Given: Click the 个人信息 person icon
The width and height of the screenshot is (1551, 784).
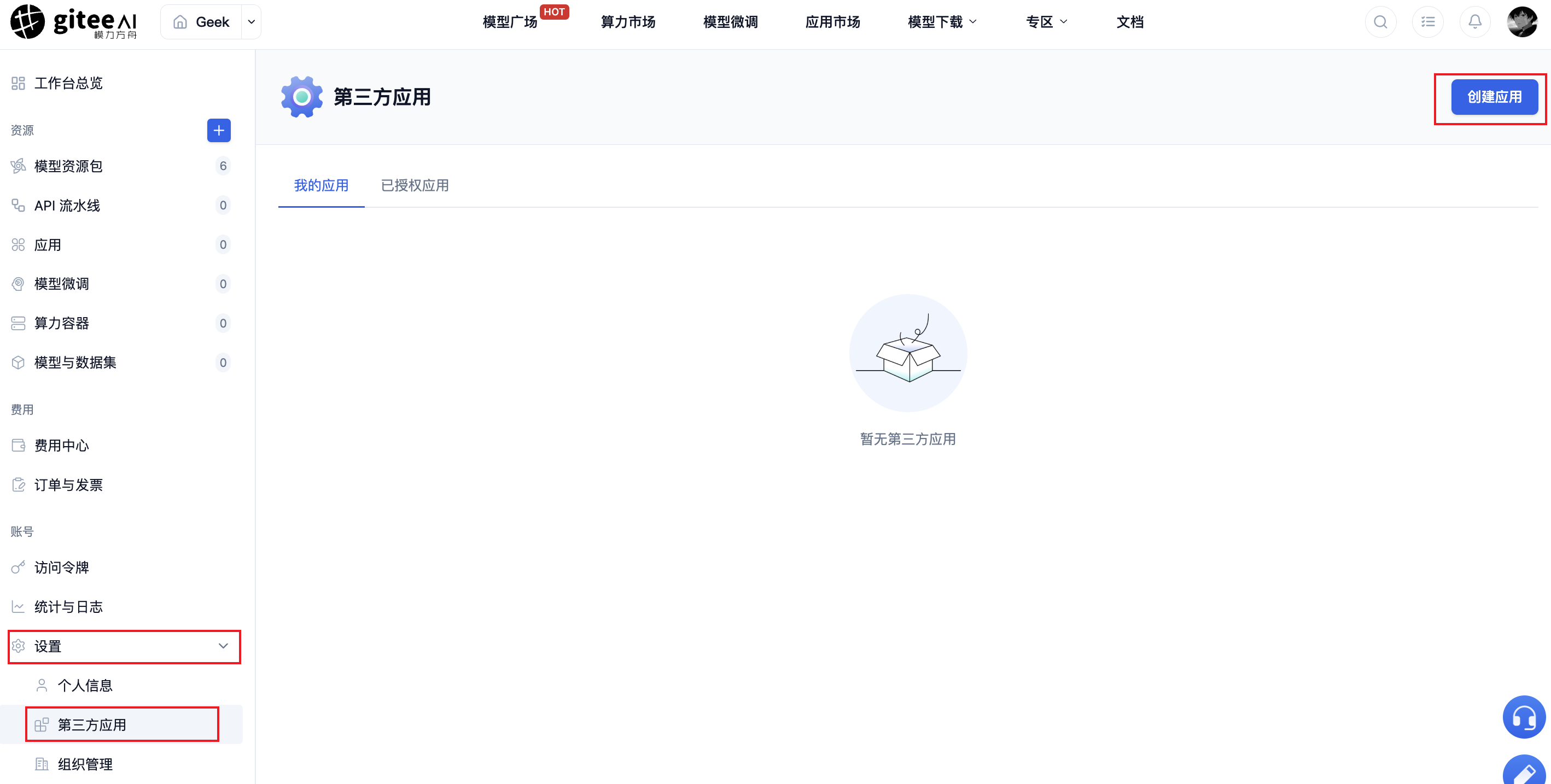Looking at the screenshot, I should pyautogui.click(x=42, y=686).
